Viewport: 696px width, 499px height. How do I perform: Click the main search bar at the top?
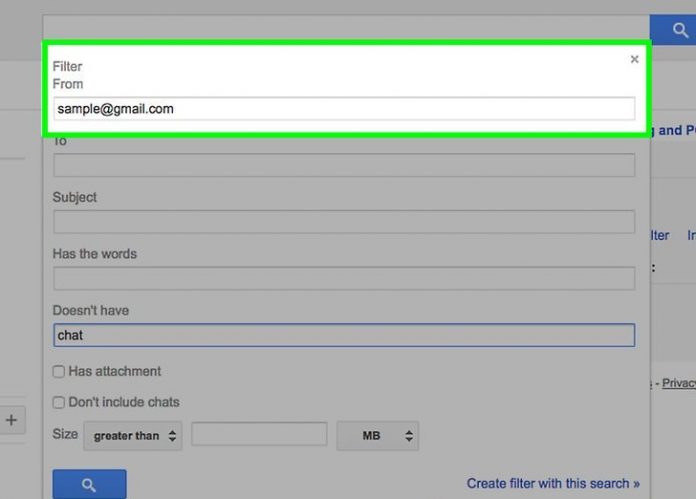(x=345, y=29)
